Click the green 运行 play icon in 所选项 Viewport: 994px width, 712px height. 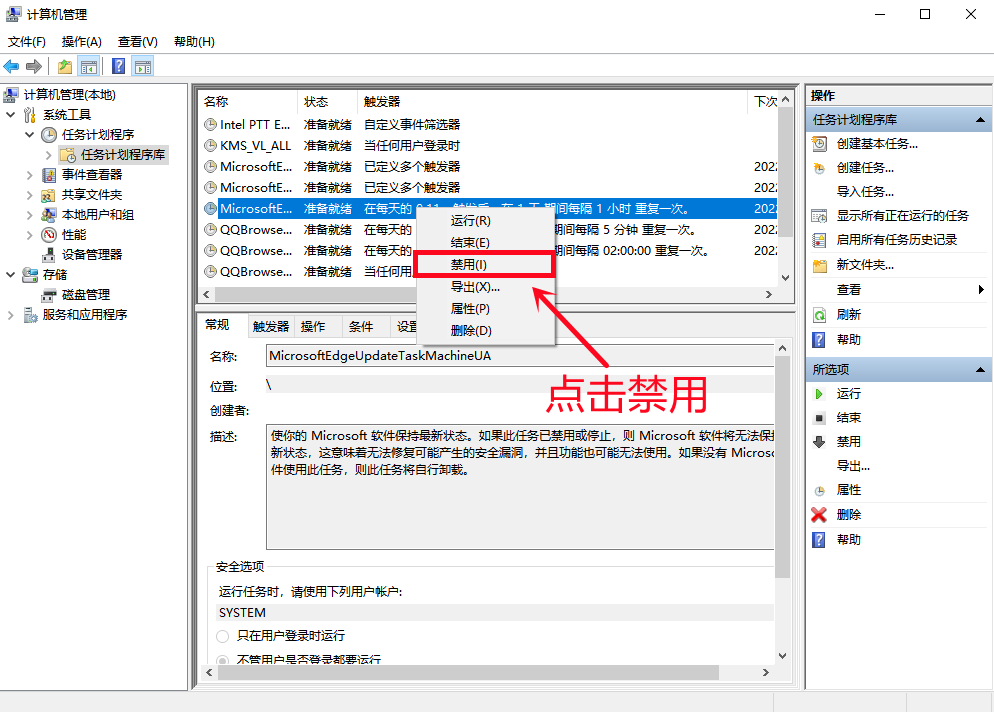click(819, 394)
